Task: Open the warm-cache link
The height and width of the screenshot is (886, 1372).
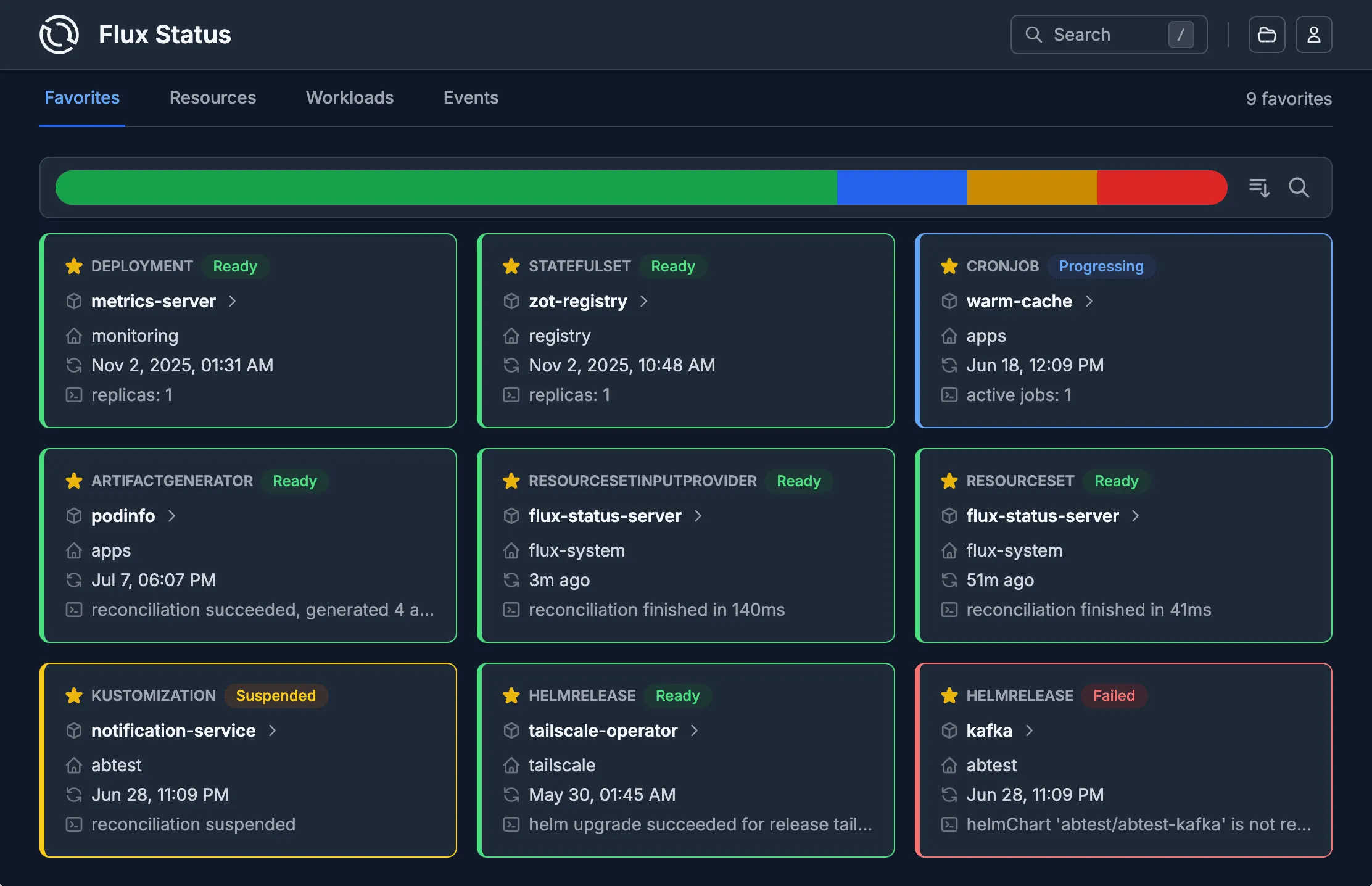Action: click(x=1019, y=301)
